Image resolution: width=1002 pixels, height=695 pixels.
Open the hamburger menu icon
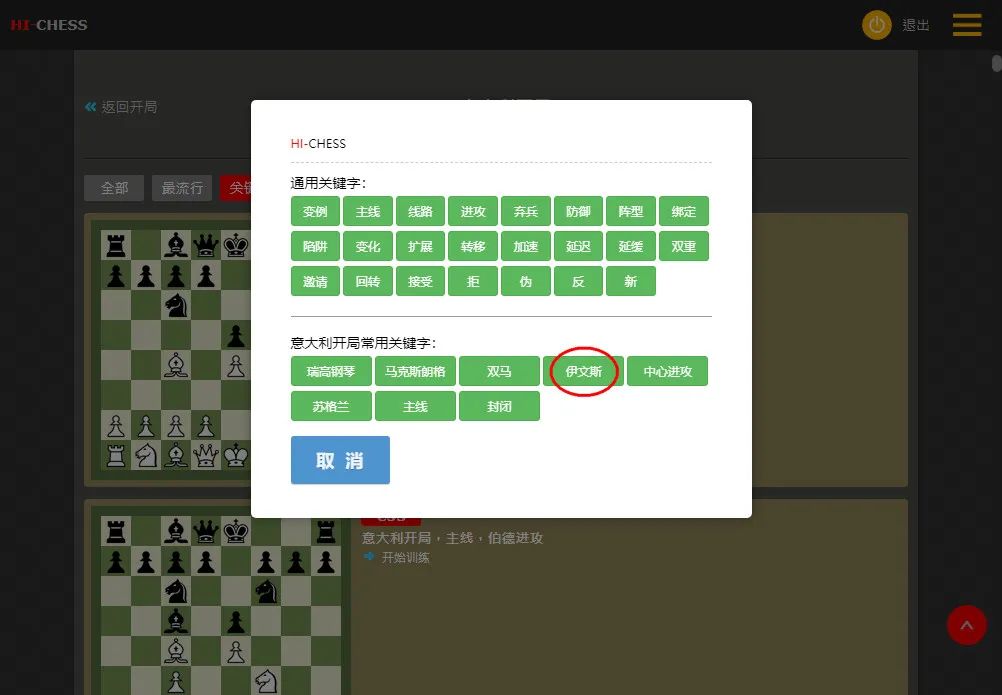click(x=967, y=25)
